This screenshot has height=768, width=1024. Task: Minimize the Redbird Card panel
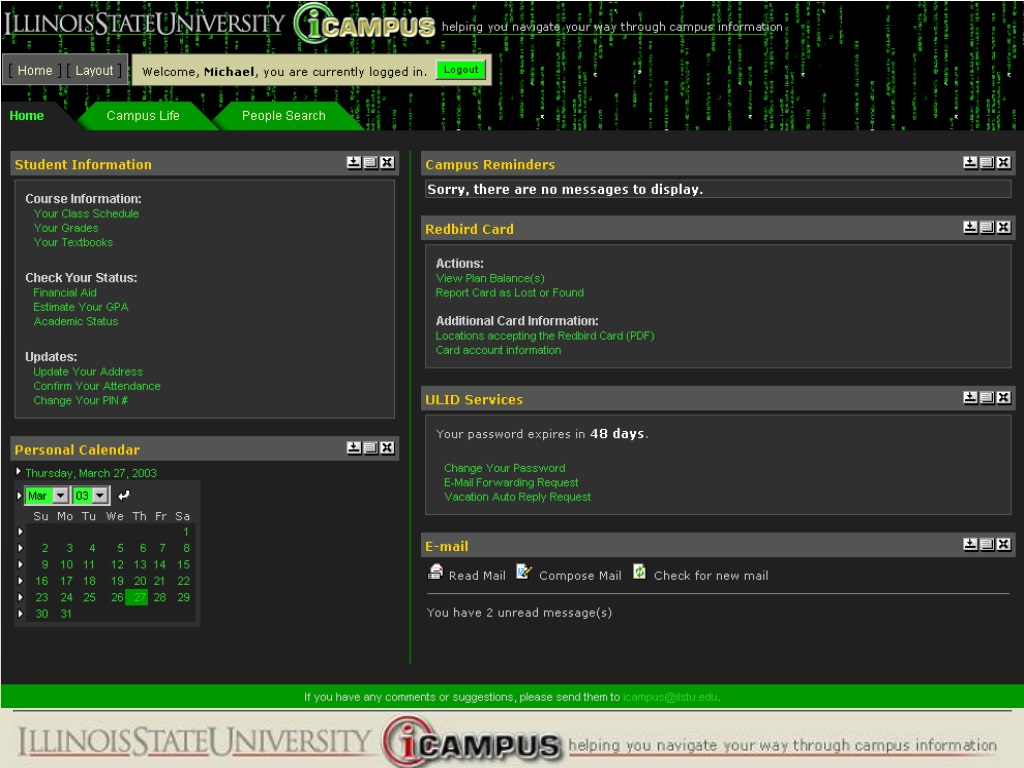pyautogui.click(x=970, y=227)
